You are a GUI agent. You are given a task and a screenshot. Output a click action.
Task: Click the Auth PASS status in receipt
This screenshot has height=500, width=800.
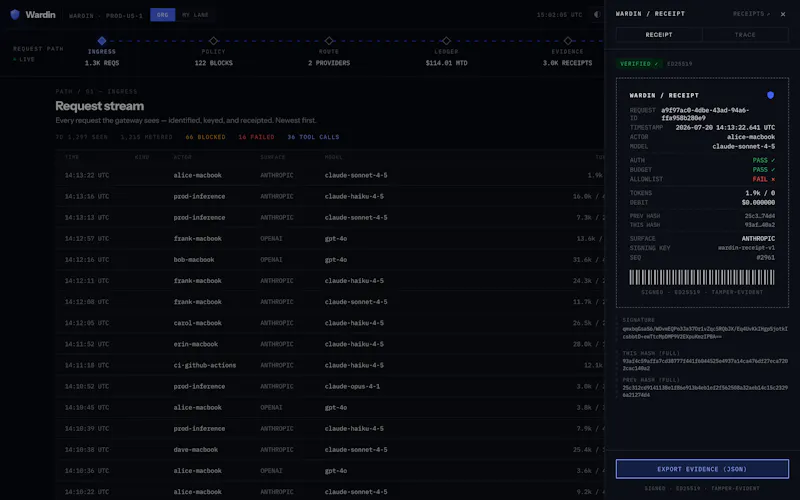763,160
